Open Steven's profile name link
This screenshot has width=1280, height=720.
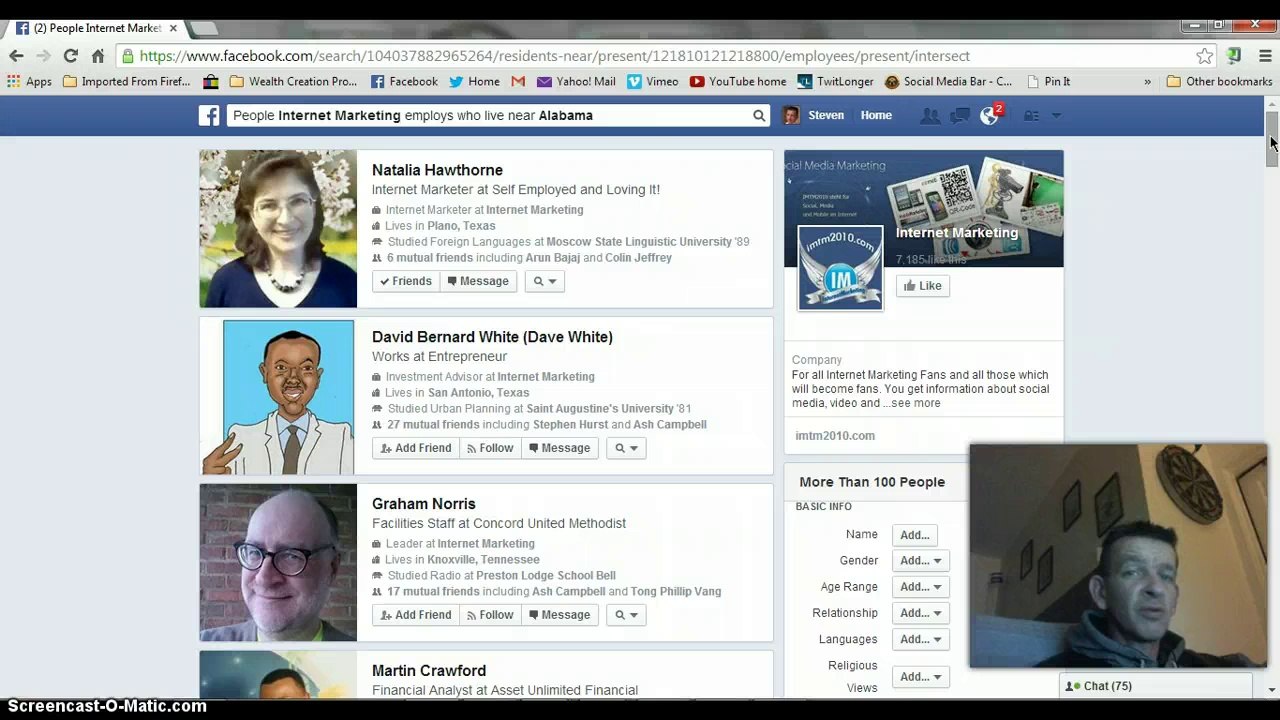point(826,116)
